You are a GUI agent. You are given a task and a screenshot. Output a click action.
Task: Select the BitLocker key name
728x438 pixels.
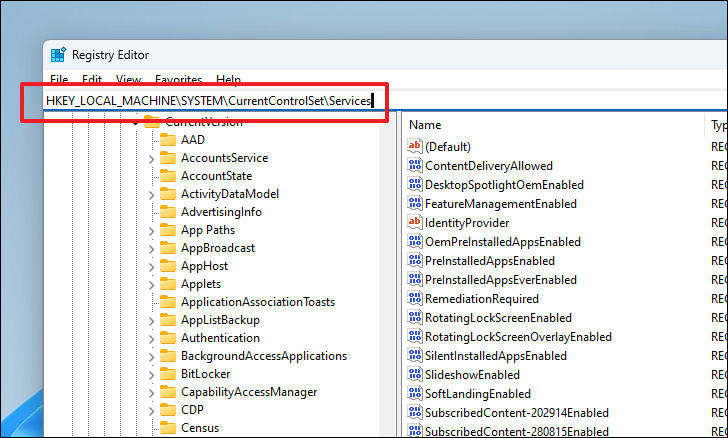click(x=205, y=374)
